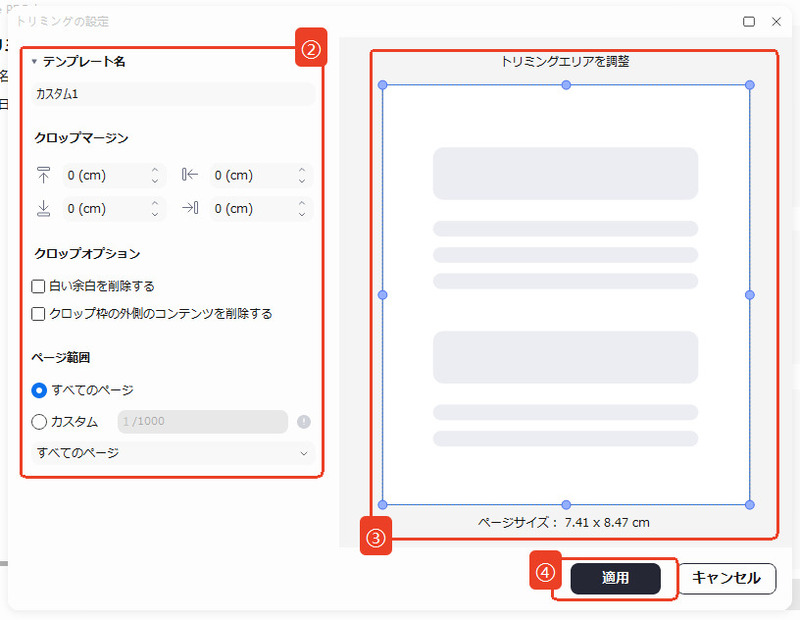This screenshot has width=800, height=620.
Task: Click the 適用 button to apply trimming
Action: pos(615,578)
